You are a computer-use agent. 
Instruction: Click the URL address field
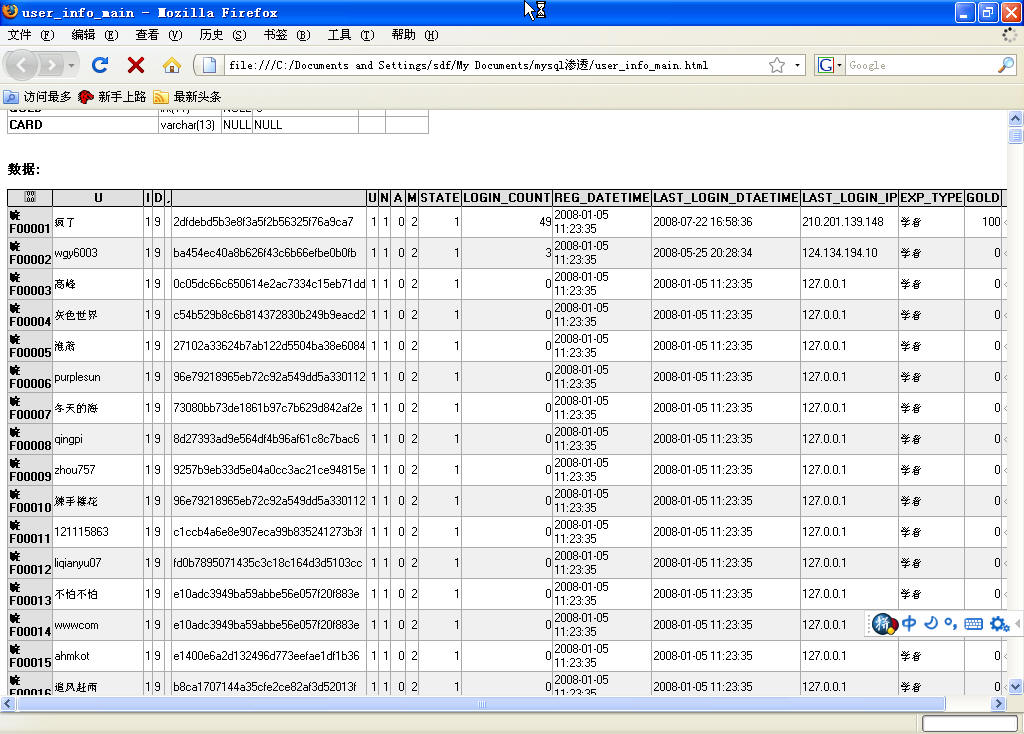495,65
